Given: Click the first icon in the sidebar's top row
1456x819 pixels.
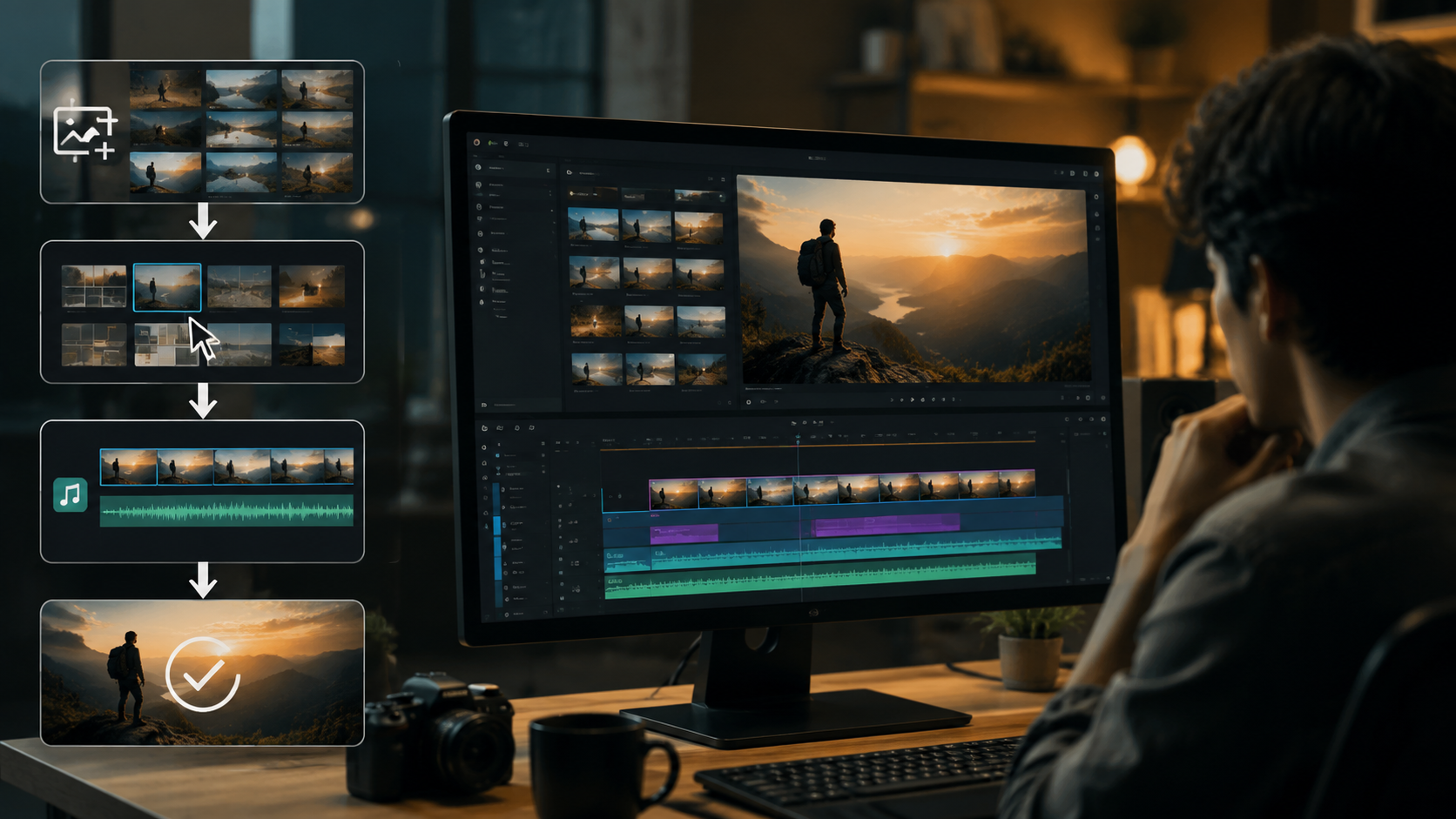Looking at the screenshot, I should point(478,167).
